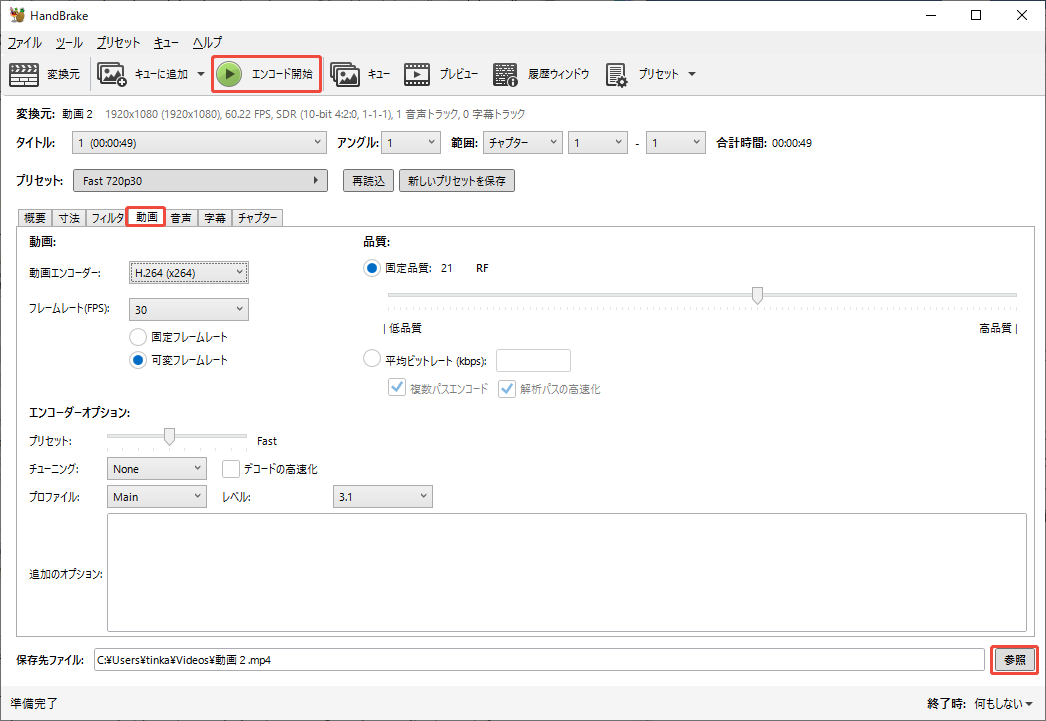1046x721 pixels.
Task: Open the タイトル dropdown showing 1 (00:00:49)
Action: [199, 143]
